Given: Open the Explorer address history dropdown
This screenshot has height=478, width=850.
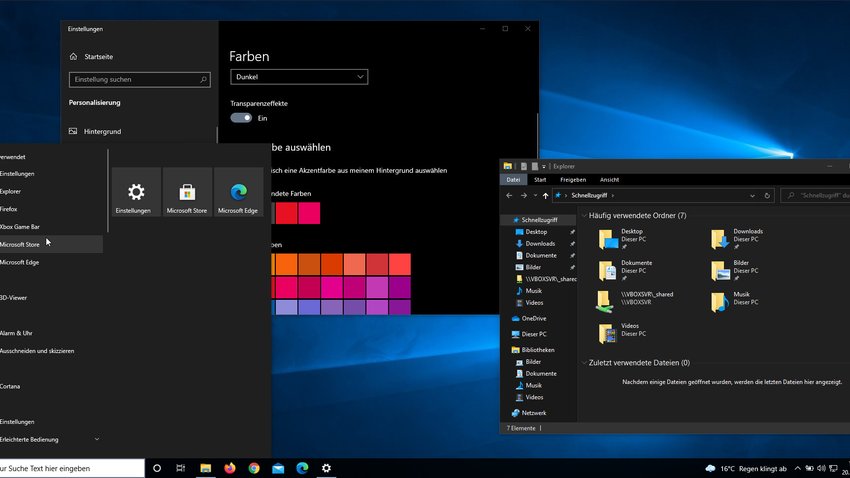Looking at the screenshot, I should pos(752,196).
